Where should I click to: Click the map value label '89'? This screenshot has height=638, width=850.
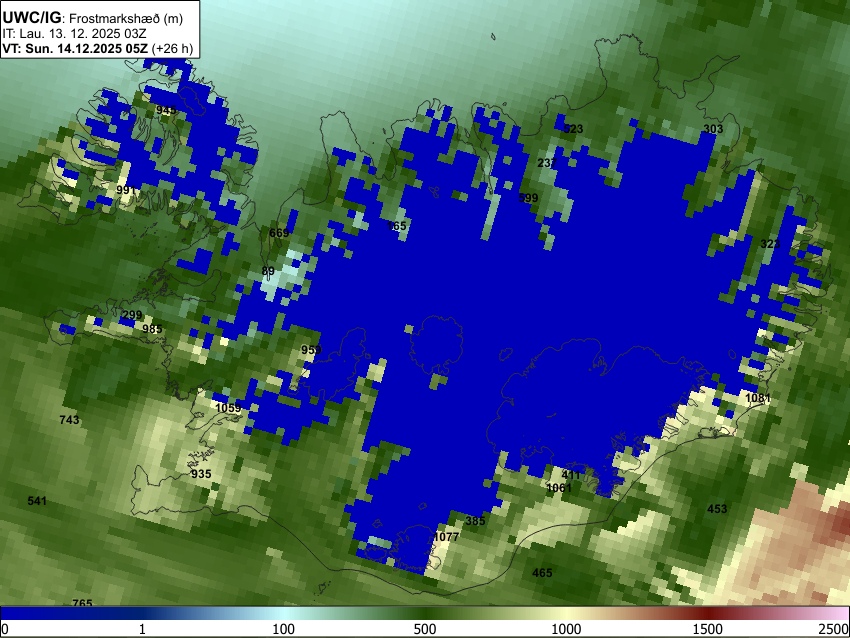[x=268, y=272]
